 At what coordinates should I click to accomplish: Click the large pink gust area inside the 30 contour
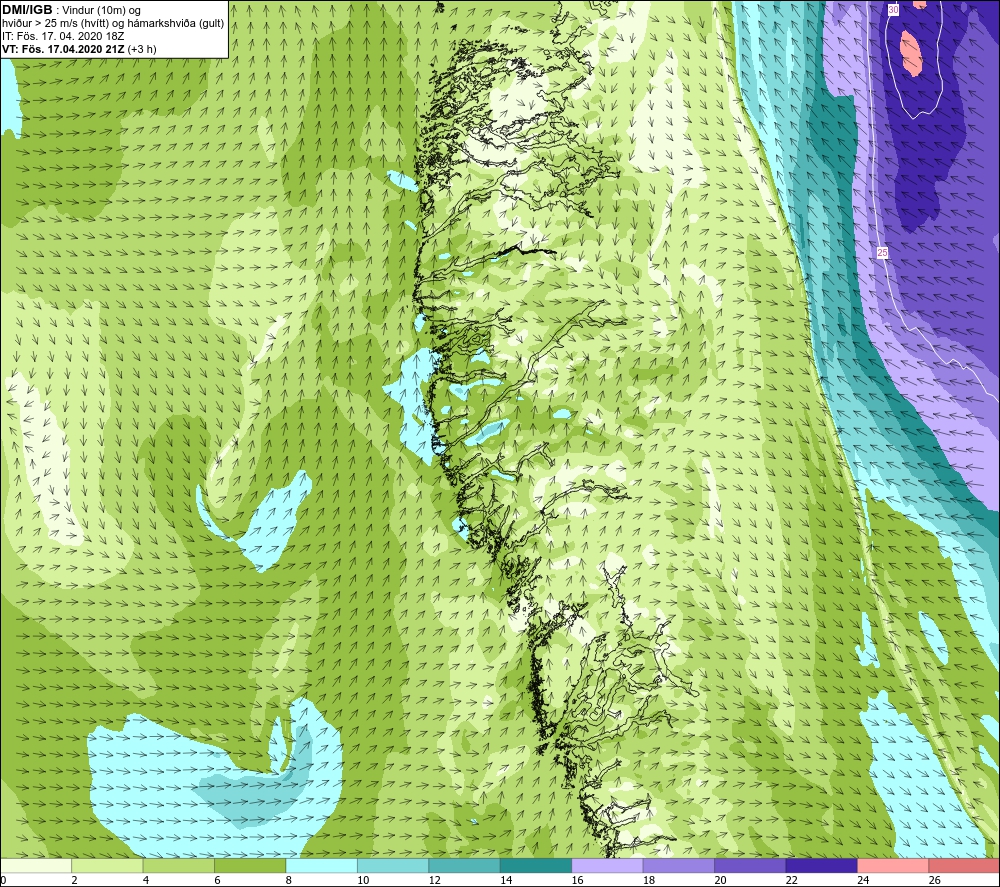point(911,54)
